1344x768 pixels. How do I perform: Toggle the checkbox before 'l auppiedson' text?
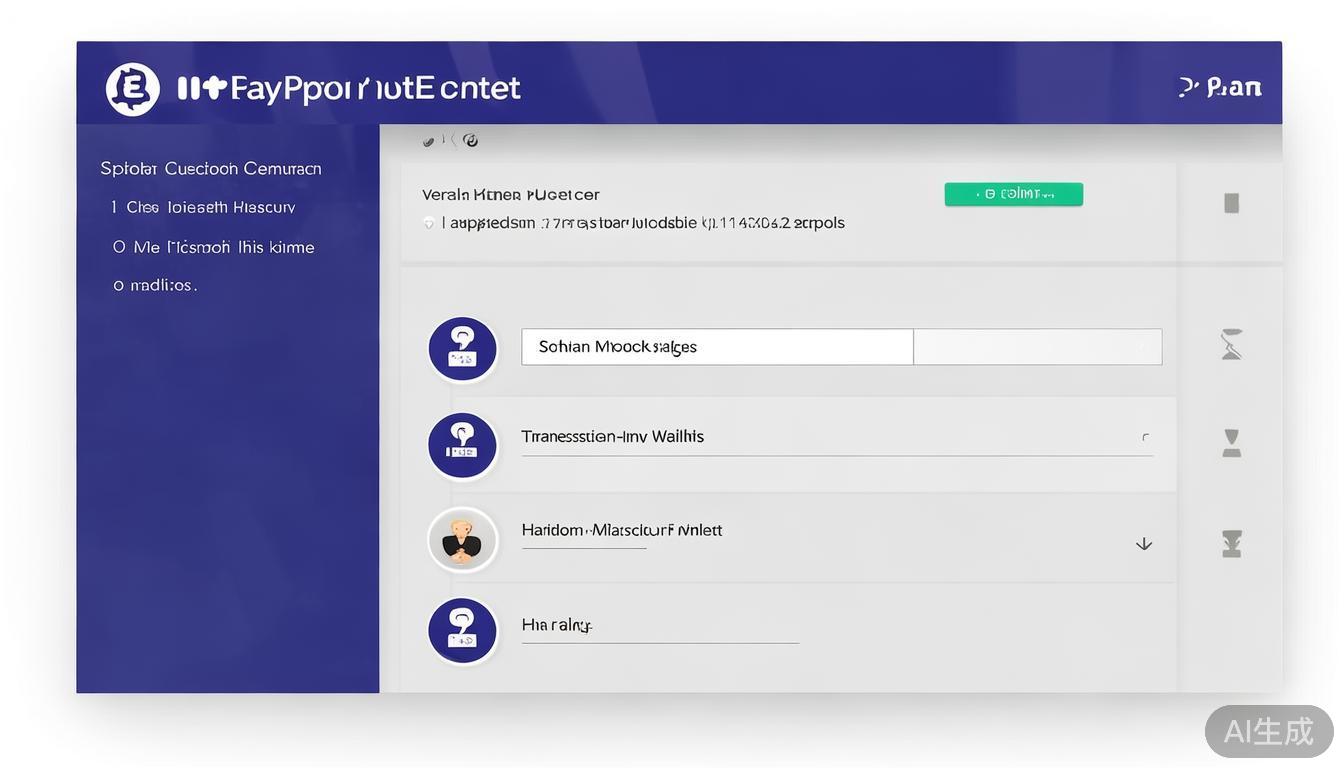pyautogui.click(x=429, y=224)
